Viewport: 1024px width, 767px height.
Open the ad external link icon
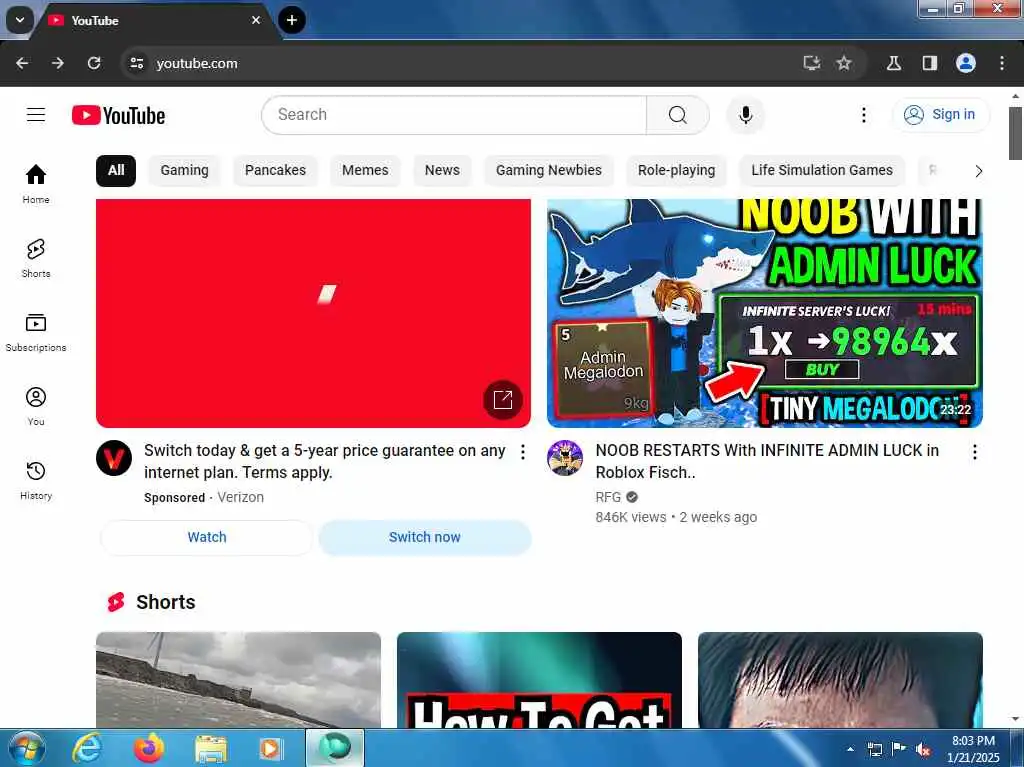503,399
